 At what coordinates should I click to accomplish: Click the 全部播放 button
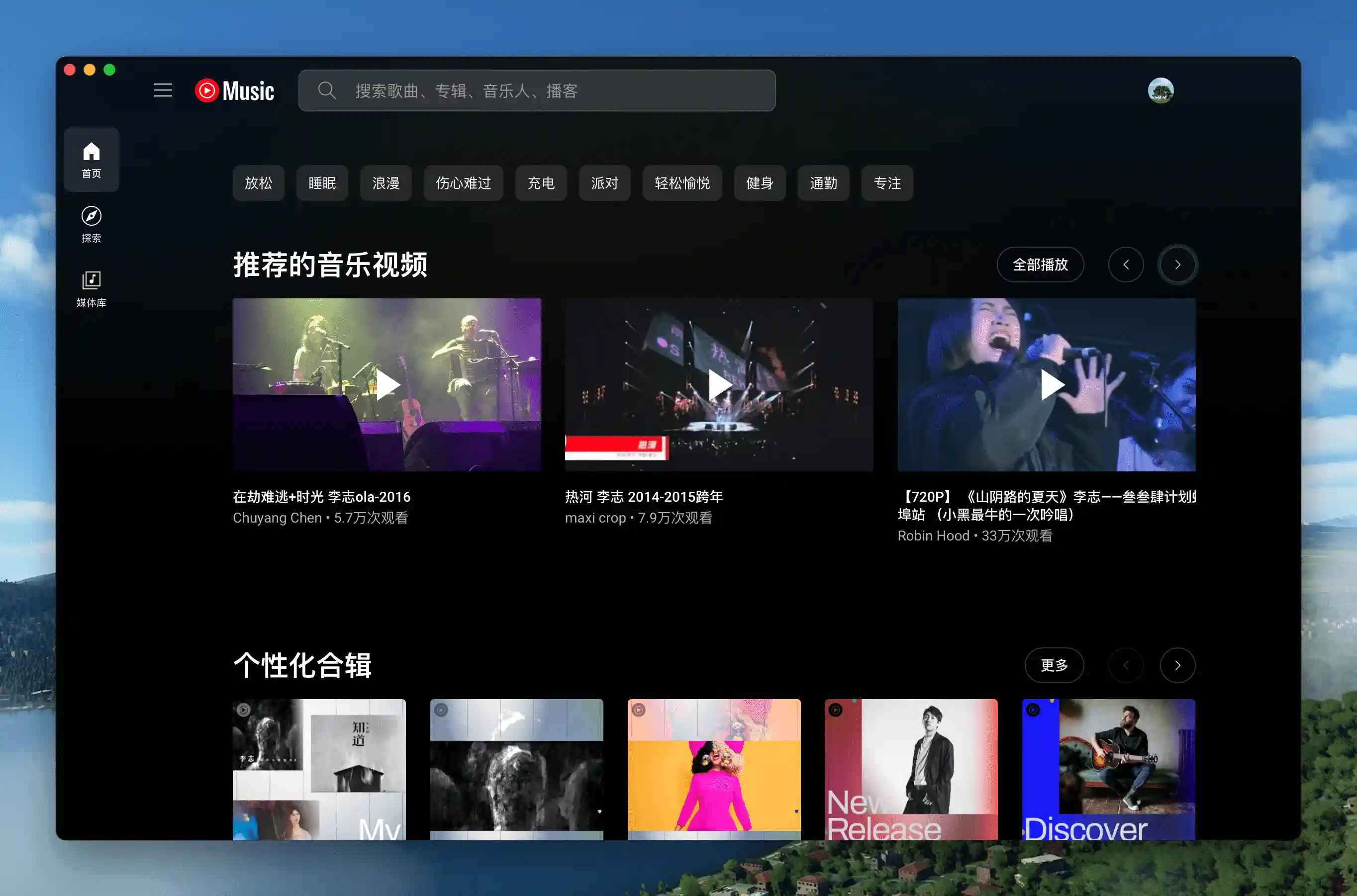(1040, 265)
